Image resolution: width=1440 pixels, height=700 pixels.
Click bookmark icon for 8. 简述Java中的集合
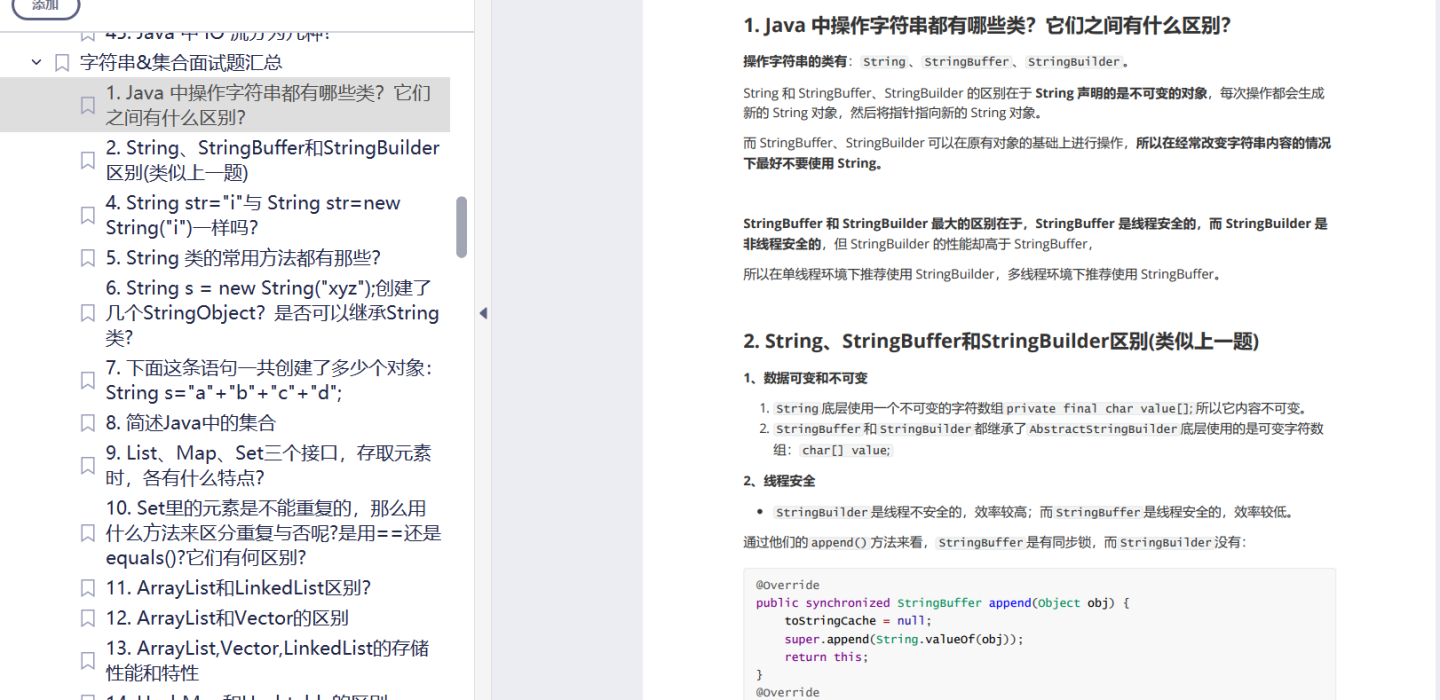pos(87,423)
